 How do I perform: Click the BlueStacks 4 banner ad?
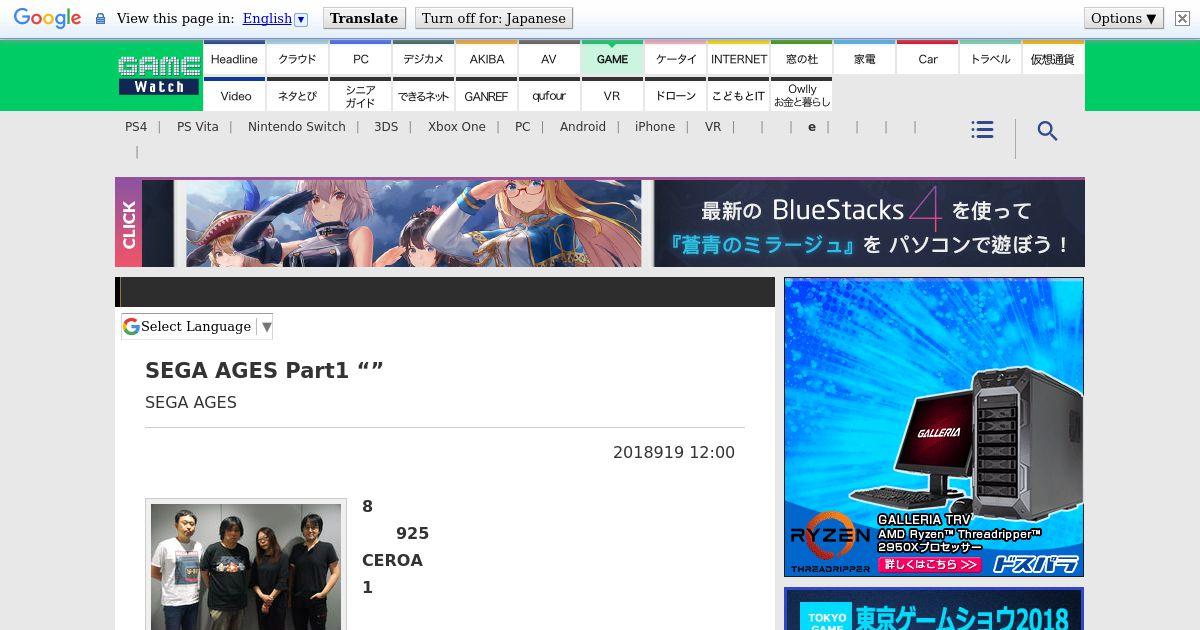pyautogui.click(x=600, y=223)
